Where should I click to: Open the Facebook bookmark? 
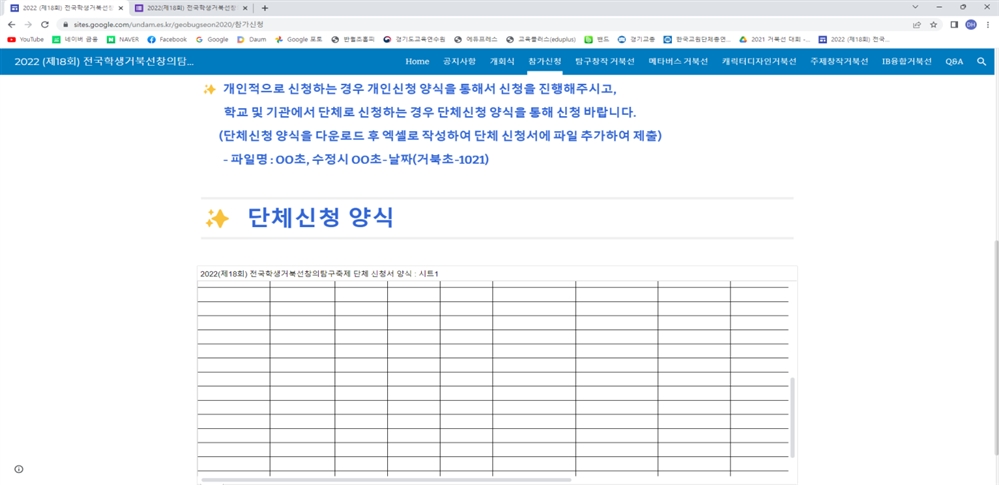(167, 39)
